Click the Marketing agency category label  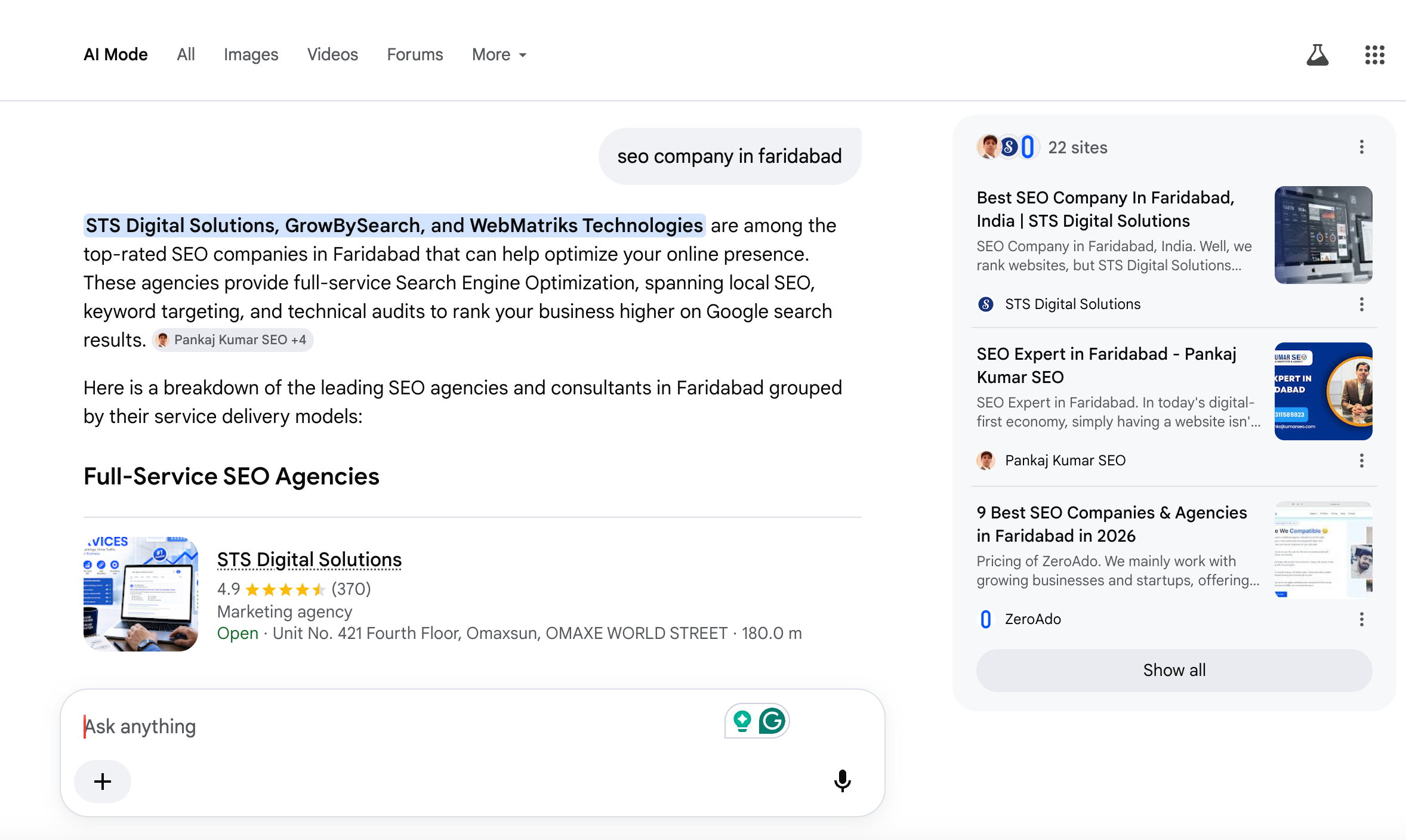(x=285, y=612)
